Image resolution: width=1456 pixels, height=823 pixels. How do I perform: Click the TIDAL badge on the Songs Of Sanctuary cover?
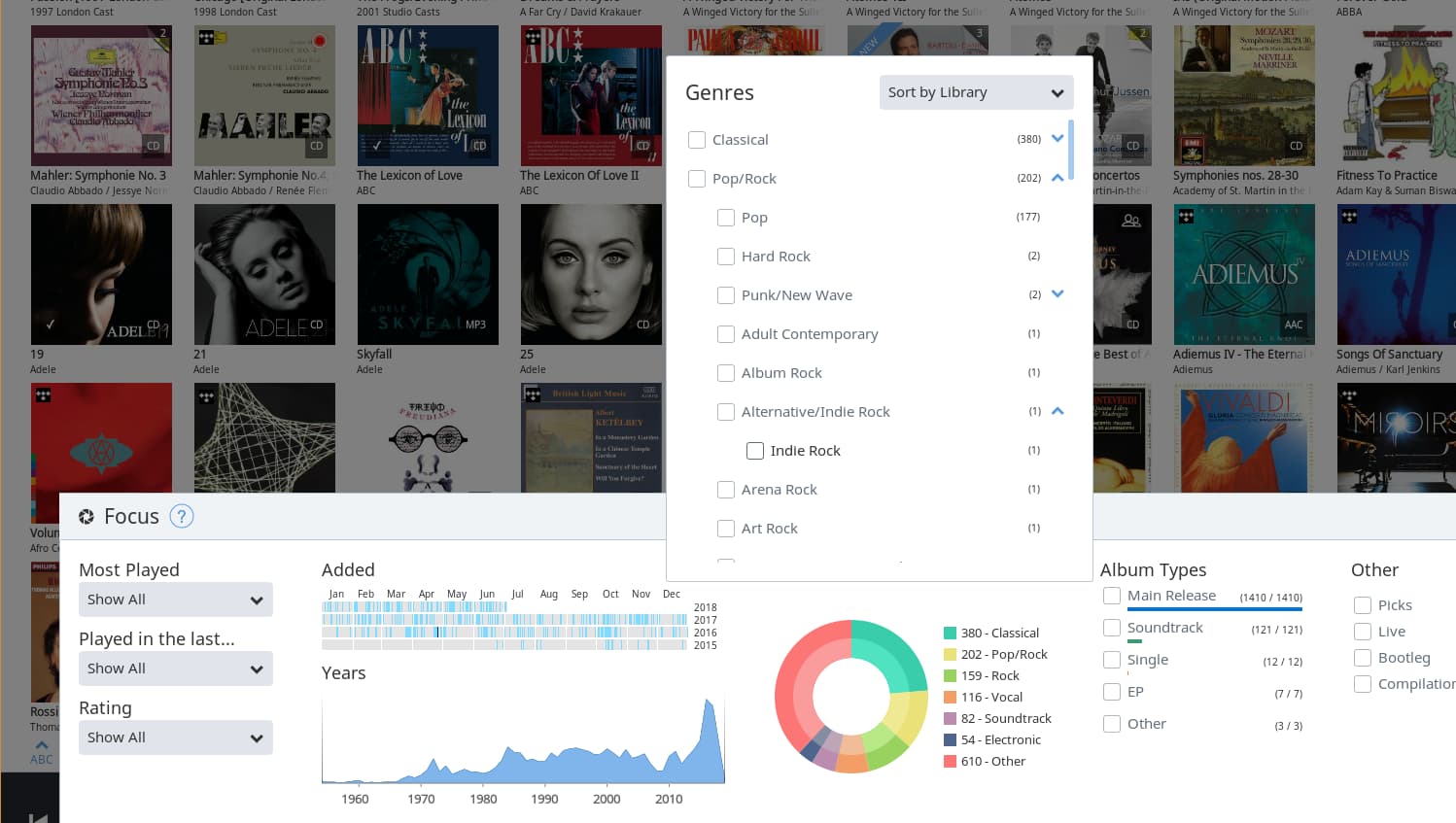[x=1349, y=216]
